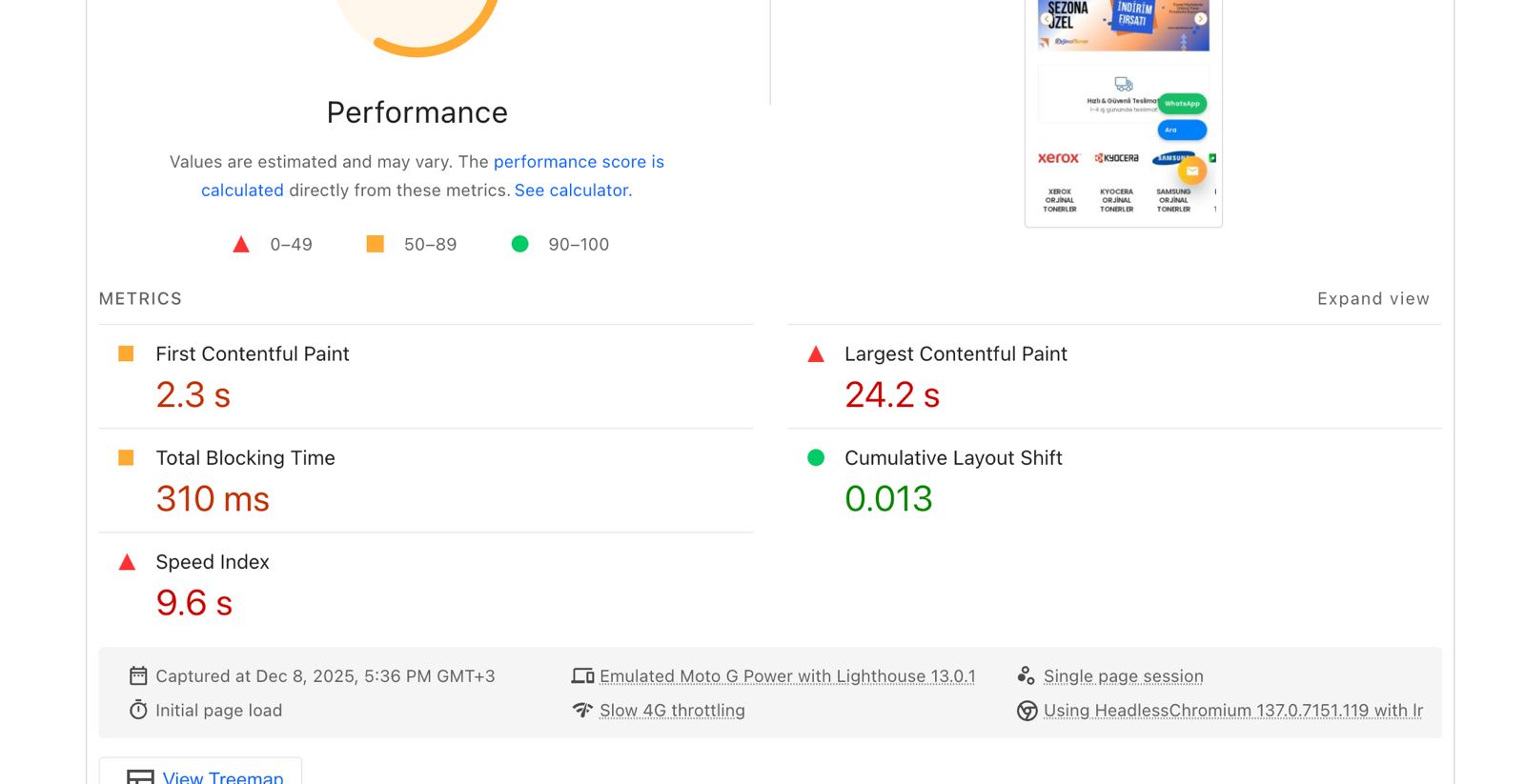Click the green circle beside Cumulative Layout Shift
Screen dimensions: 1525x784
pyautogui.click(x=816, y=457)
